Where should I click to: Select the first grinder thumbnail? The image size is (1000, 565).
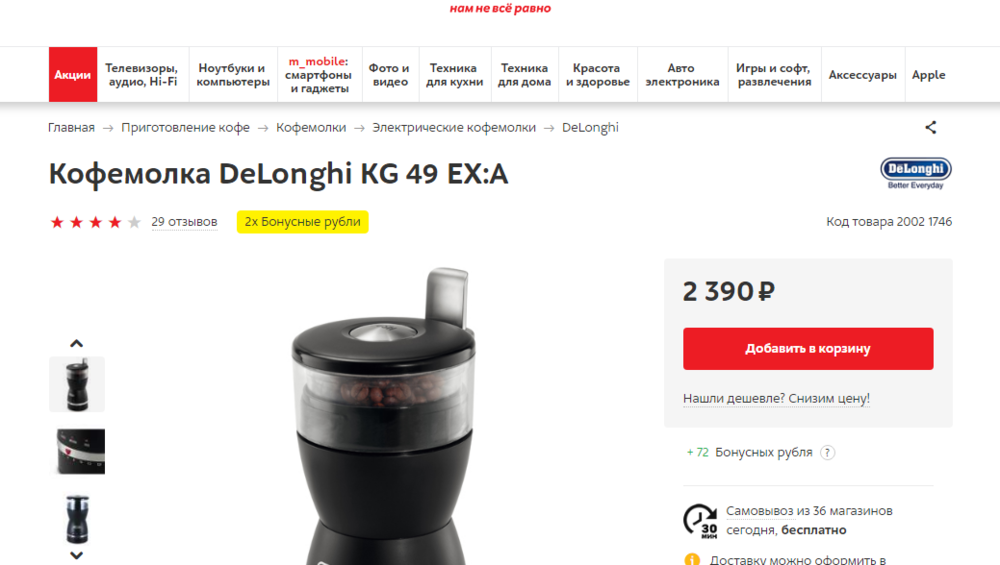(x=77, y=384)
